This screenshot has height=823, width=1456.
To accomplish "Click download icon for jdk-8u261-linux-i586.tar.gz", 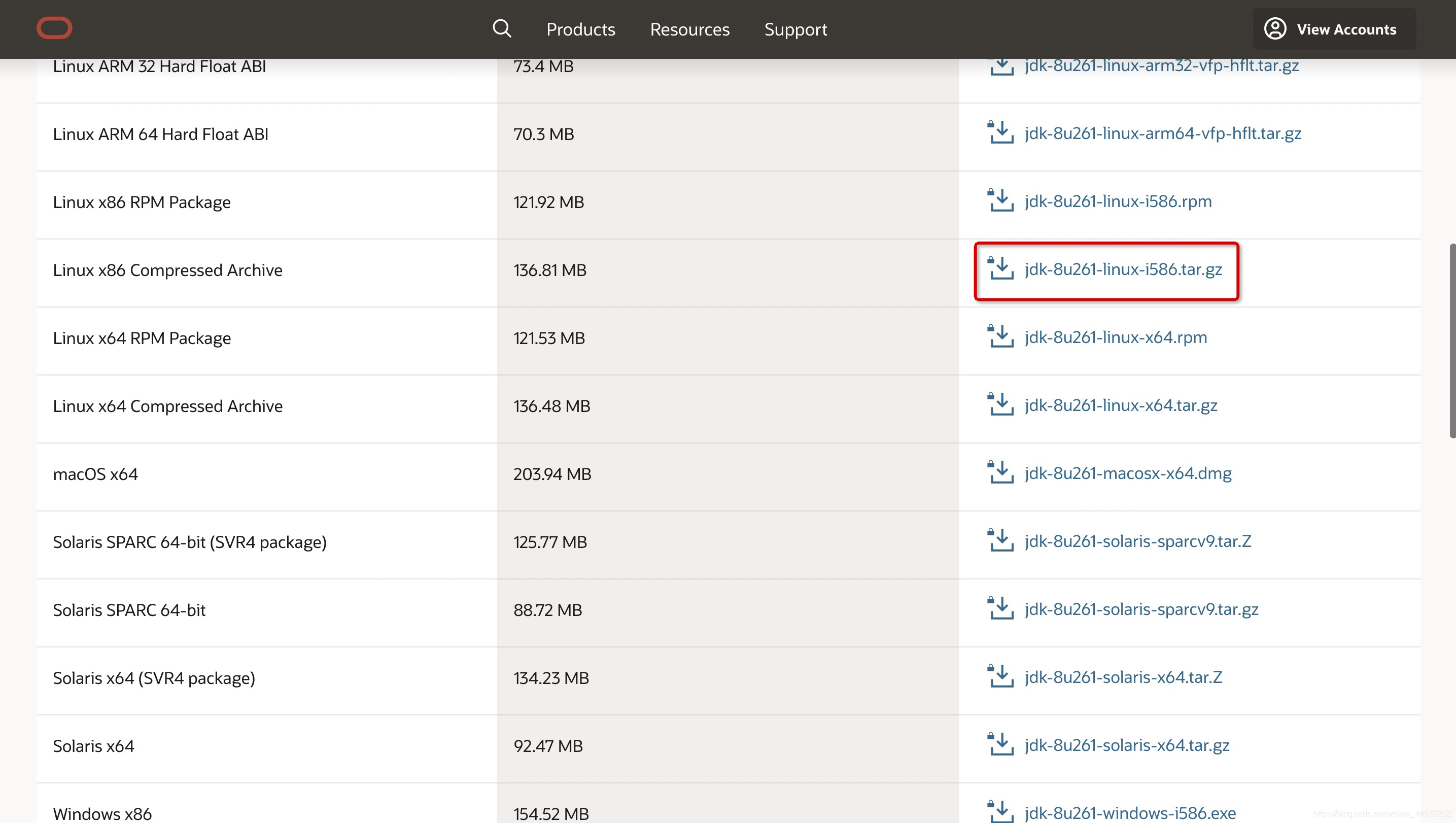I will 1000,268.
